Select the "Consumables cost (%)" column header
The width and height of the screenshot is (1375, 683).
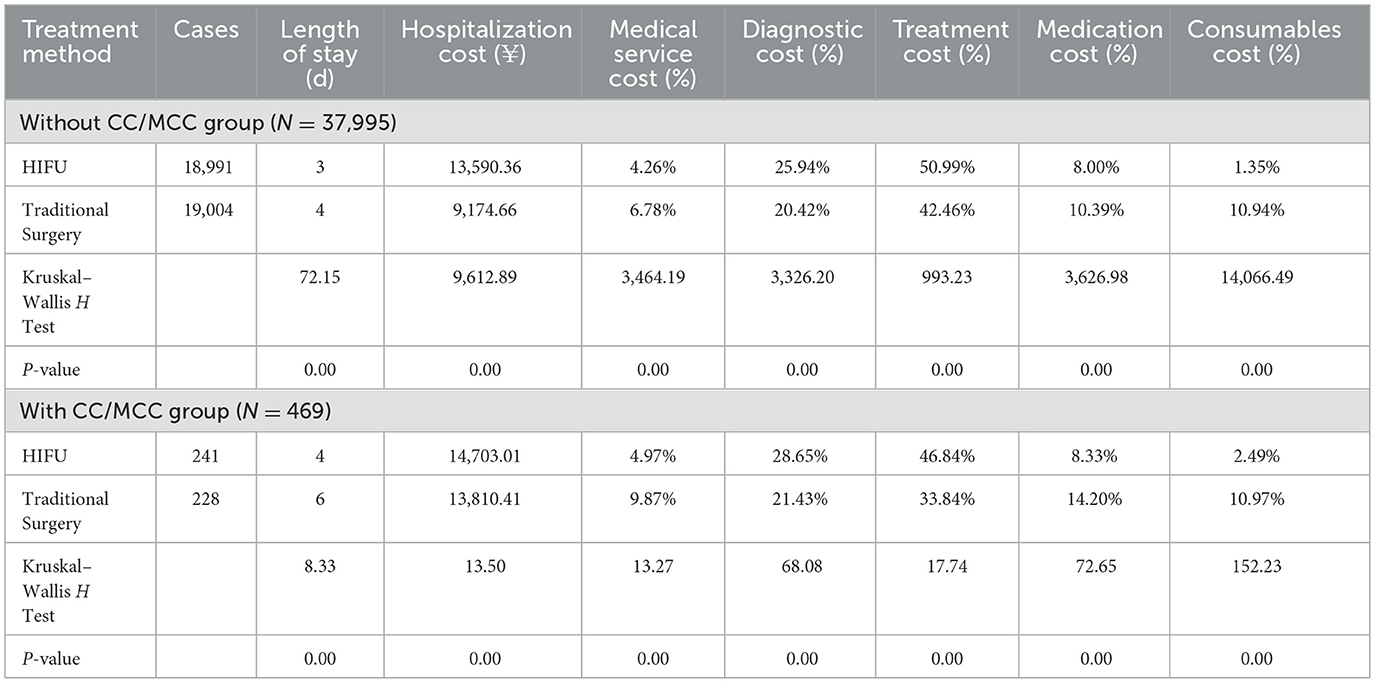(x=1263, y=42)
